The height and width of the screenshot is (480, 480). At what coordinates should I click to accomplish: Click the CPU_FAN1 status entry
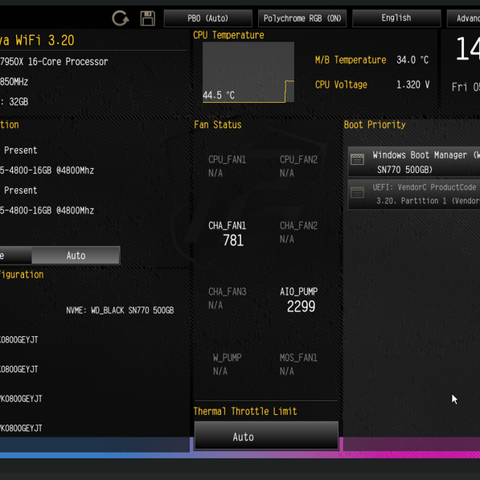227,166
